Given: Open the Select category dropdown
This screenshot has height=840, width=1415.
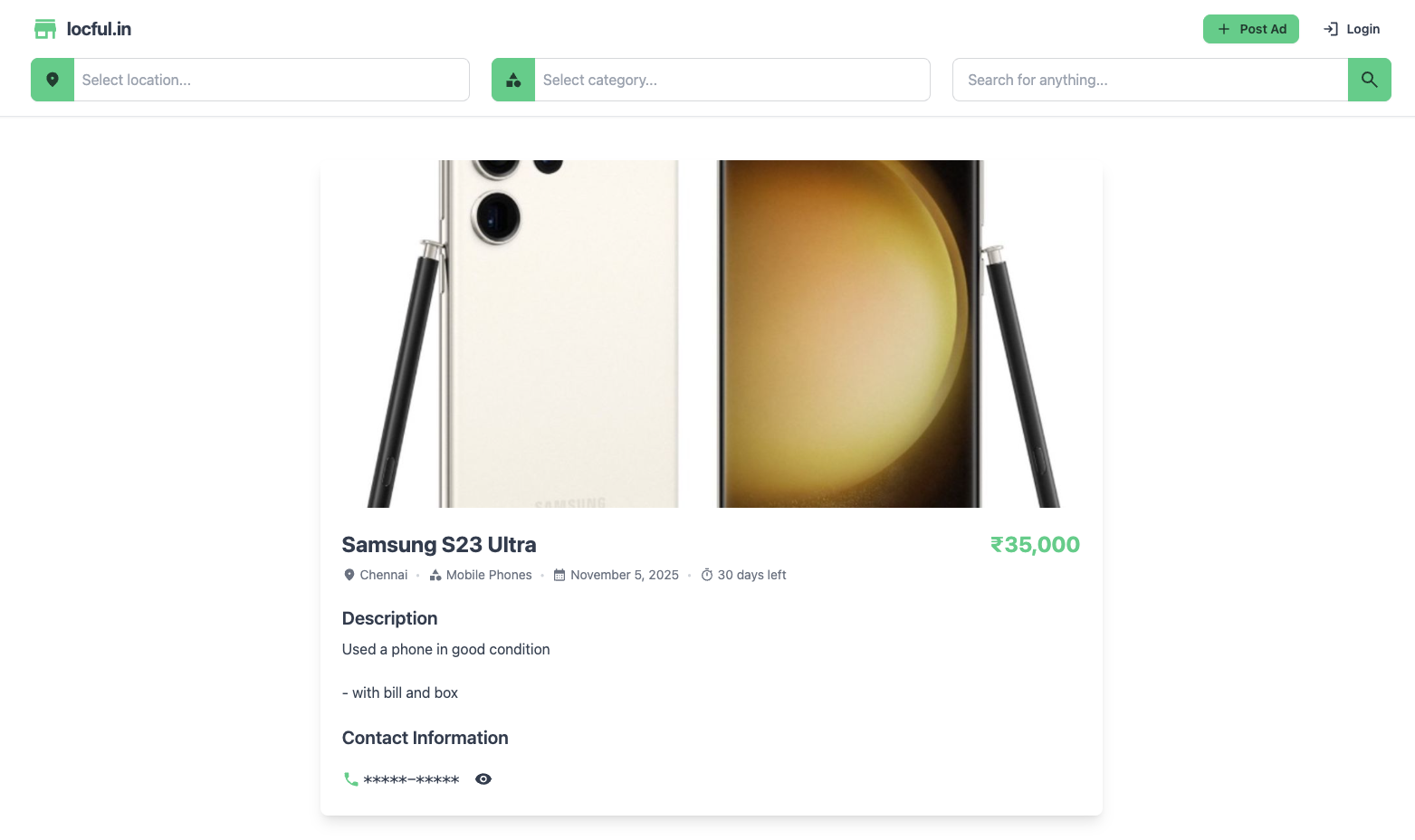Looking at the screenshot, I should 731,80.
